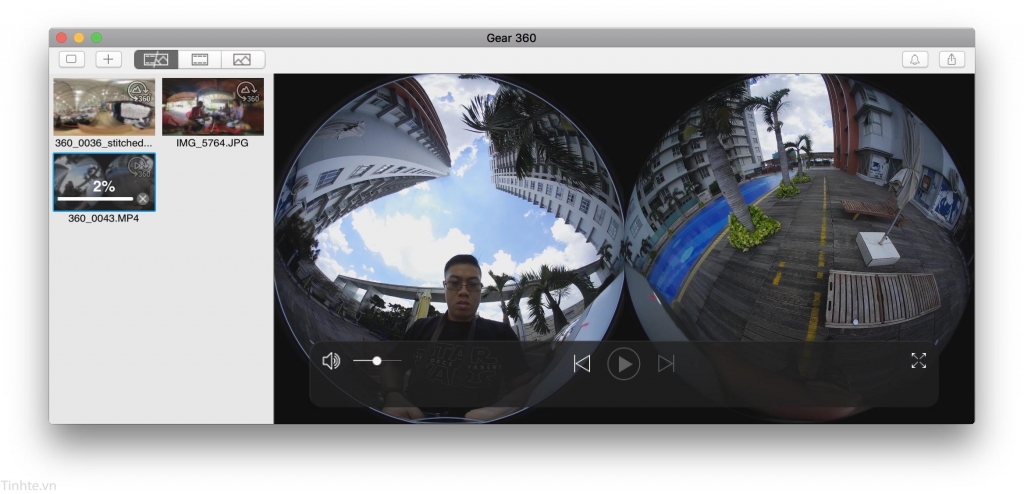Click the 360 badge on 360_0036_stitched thumbnail
Viewport: 1024px width, 494px height.
point(139,92)
